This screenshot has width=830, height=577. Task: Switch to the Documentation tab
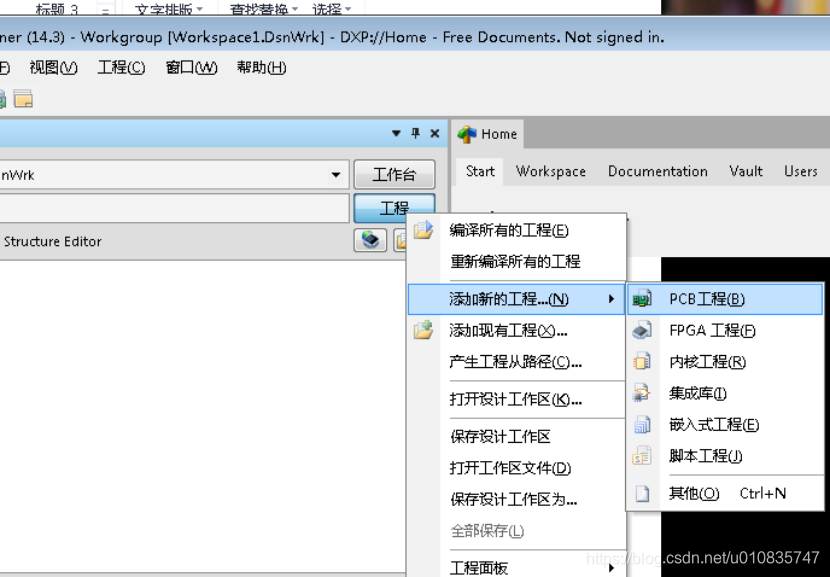[x=657, y=171]
